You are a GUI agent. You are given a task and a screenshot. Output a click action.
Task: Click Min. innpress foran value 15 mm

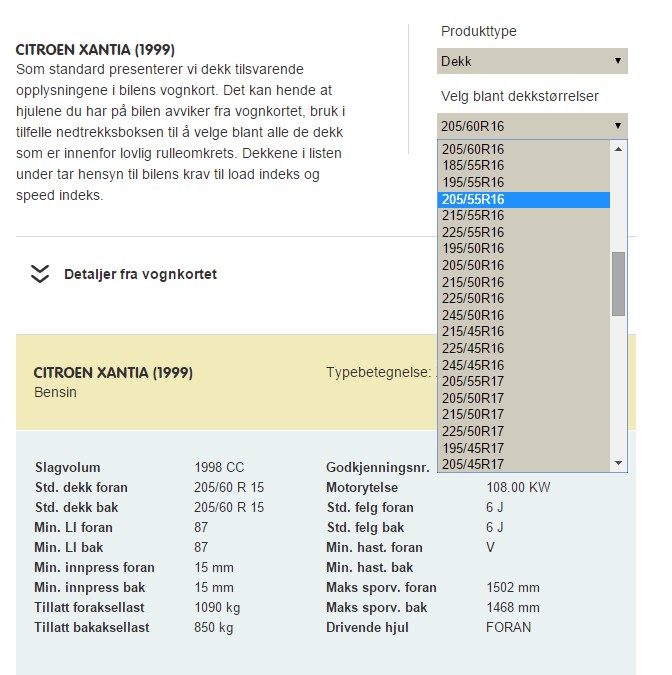214,567
